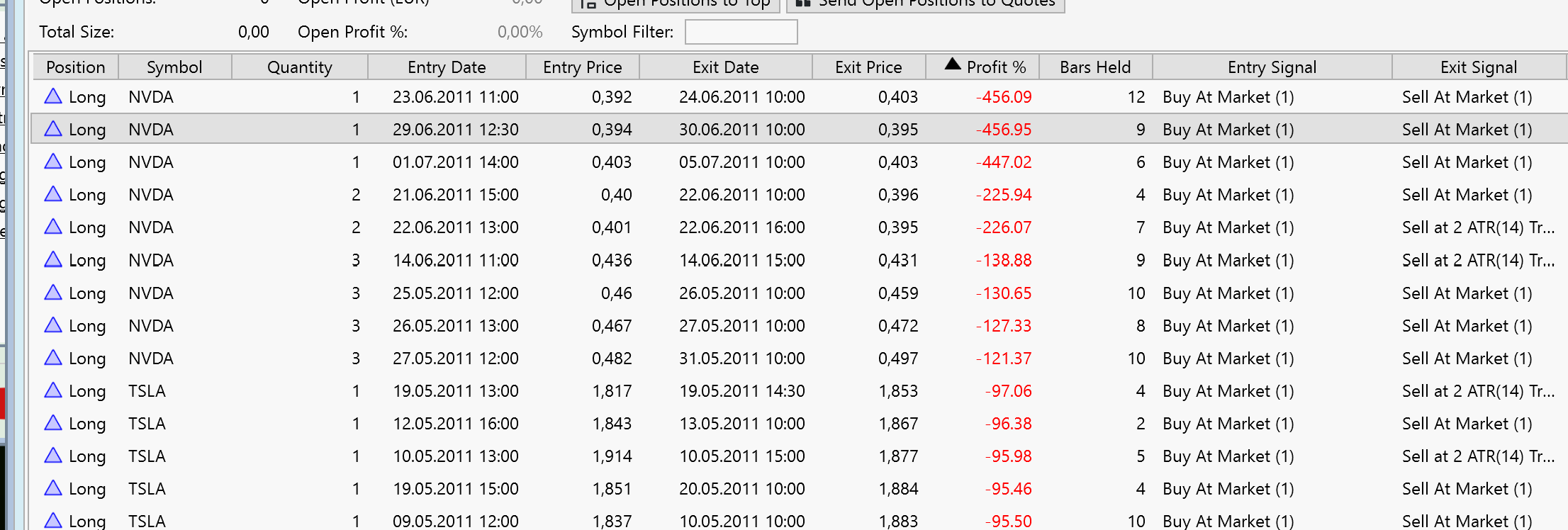The image size is (1568, 530).
Task: Sort by the Entry Date column header
Action: click(447, 67)
